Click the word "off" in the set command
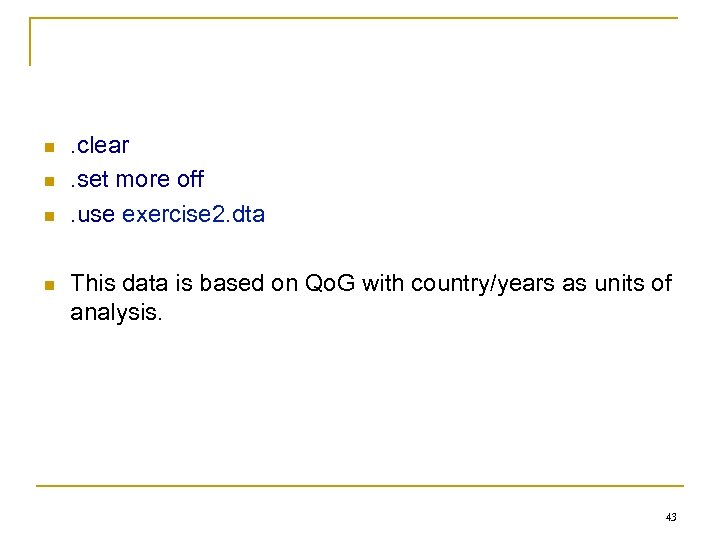The image size is (720, 540). pyautogui.click(x=189, y=180)
